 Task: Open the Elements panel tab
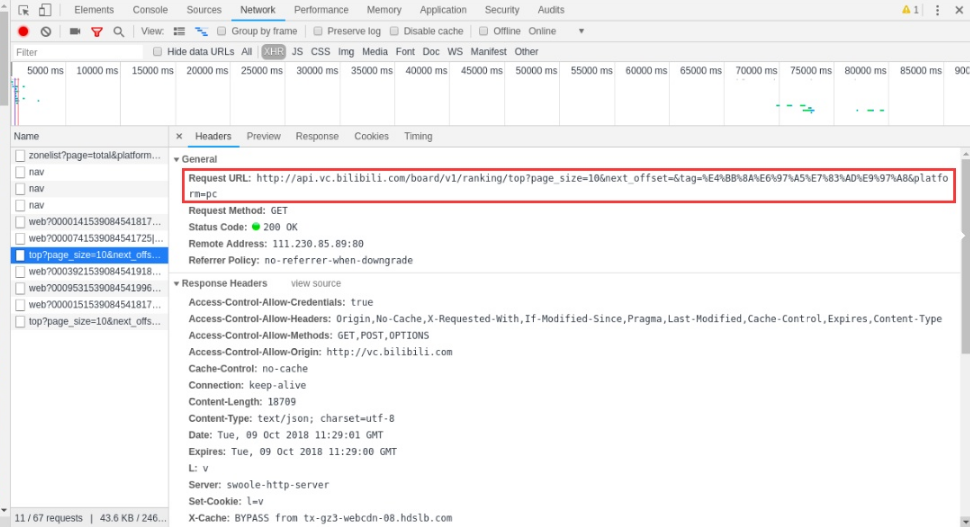[94, 10]
